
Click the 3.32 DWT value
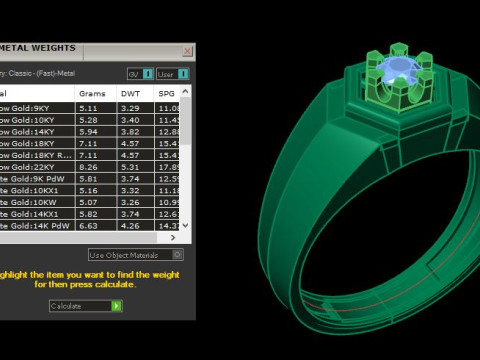pyautogui.click(x=130, y=190)
